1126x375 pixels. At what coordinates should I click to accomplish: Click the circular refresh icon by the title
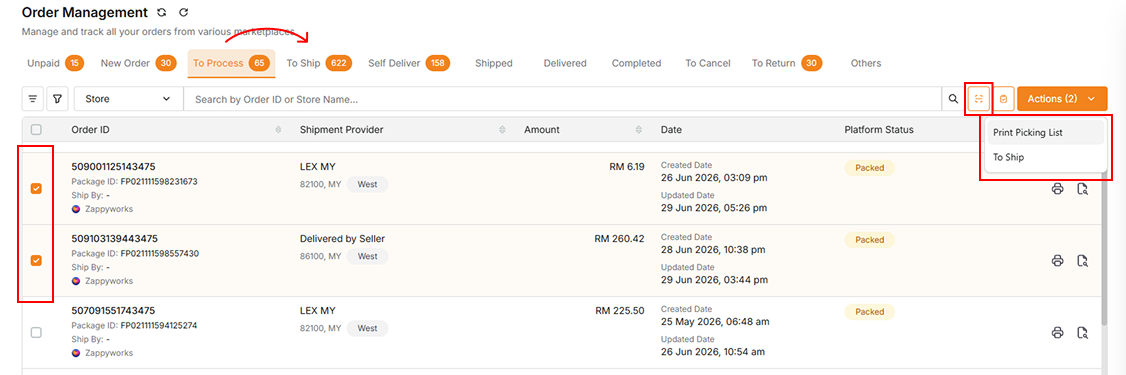(183, 13)
